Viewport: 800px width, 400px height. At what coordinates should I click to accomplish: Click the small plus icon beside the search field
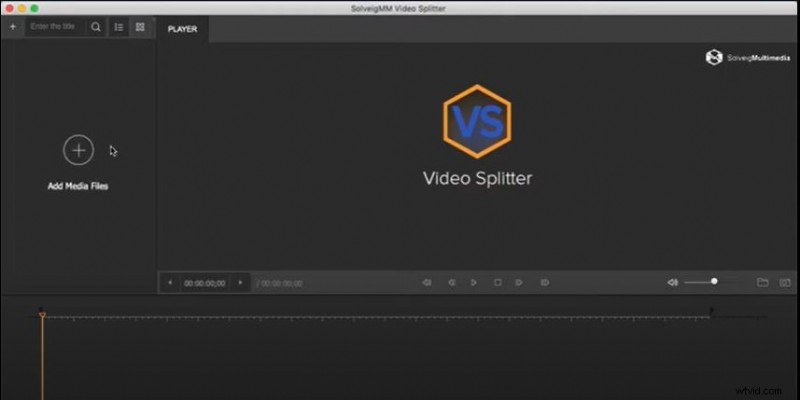(x=13, y=27)
